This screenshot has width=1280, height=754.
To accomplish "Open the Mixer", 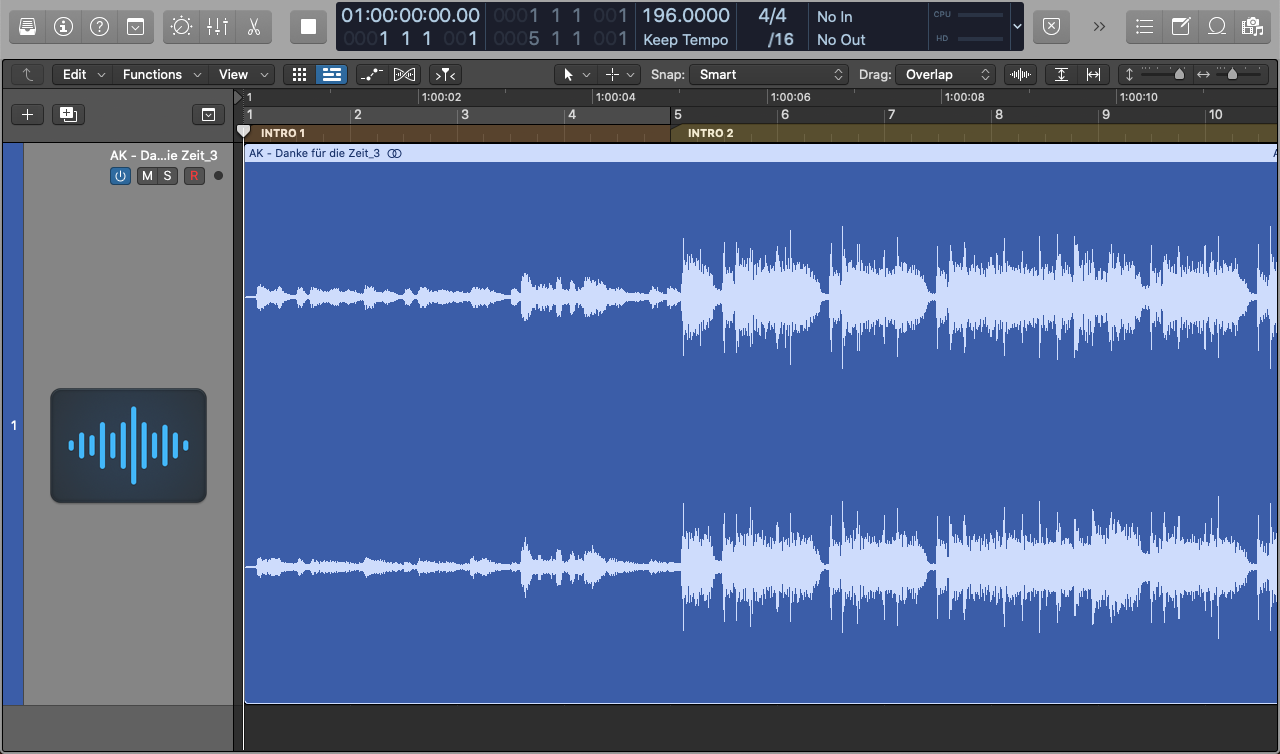I will [x=217, y=27].
